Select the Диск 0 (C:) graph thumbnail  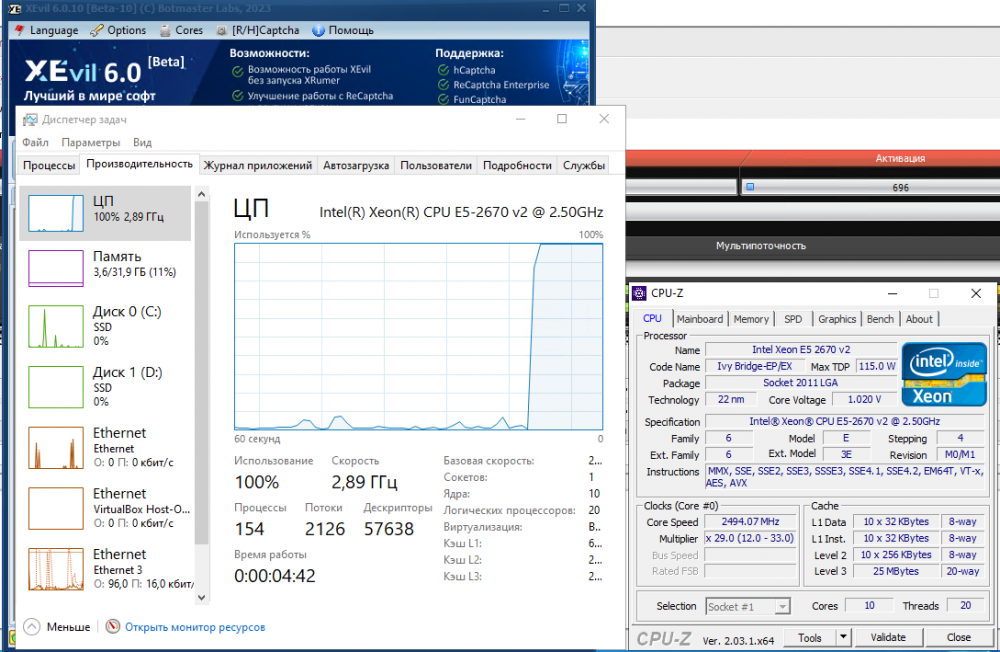coord(56,326)
